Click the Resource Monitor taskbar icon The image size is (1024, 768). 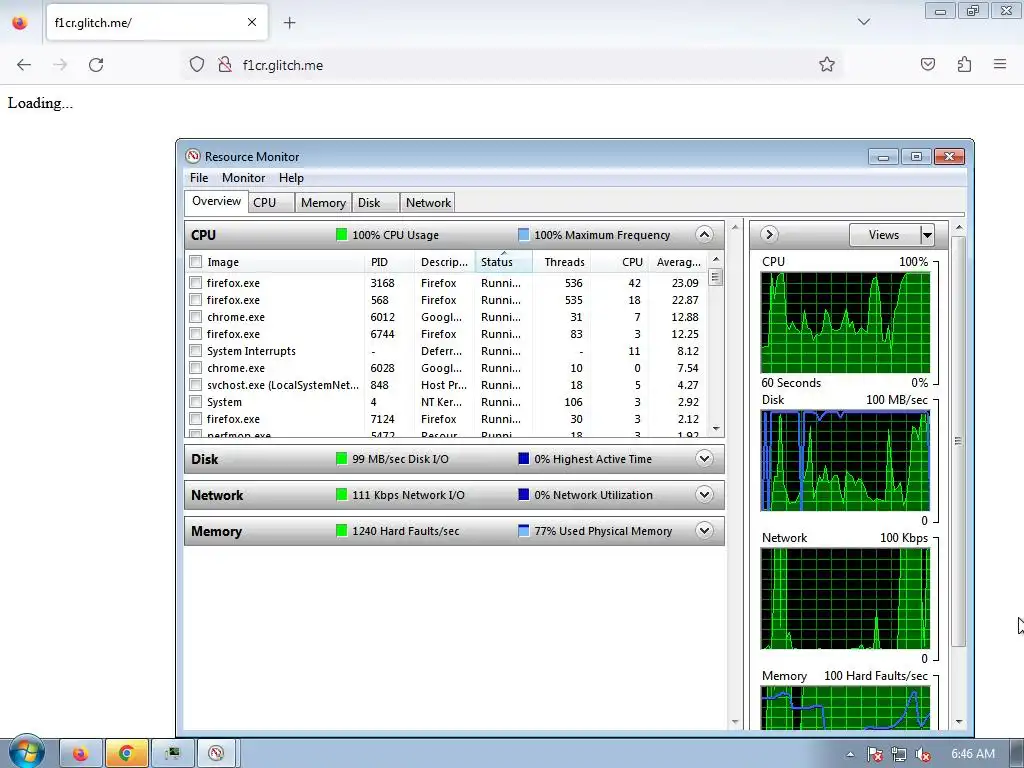pos(216,754)
